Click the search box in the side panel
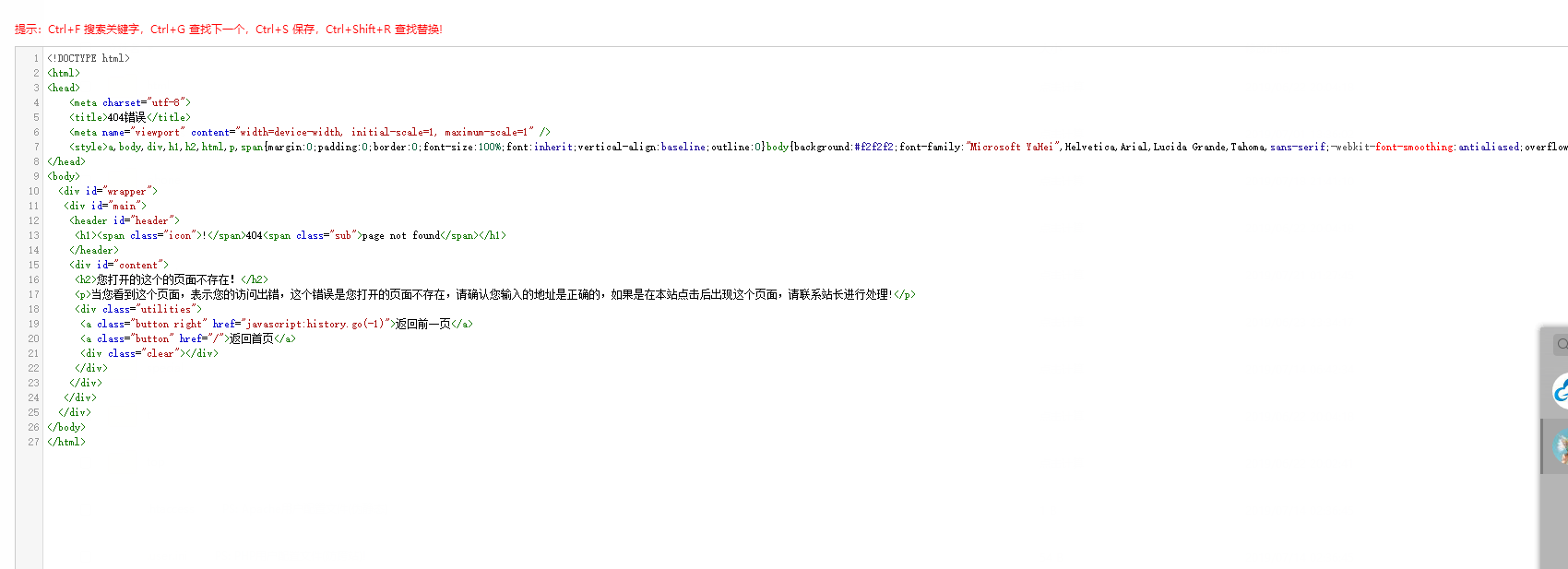This screenshot has height=569, width=1568. pyautogui.click(x=1561, y=344)
